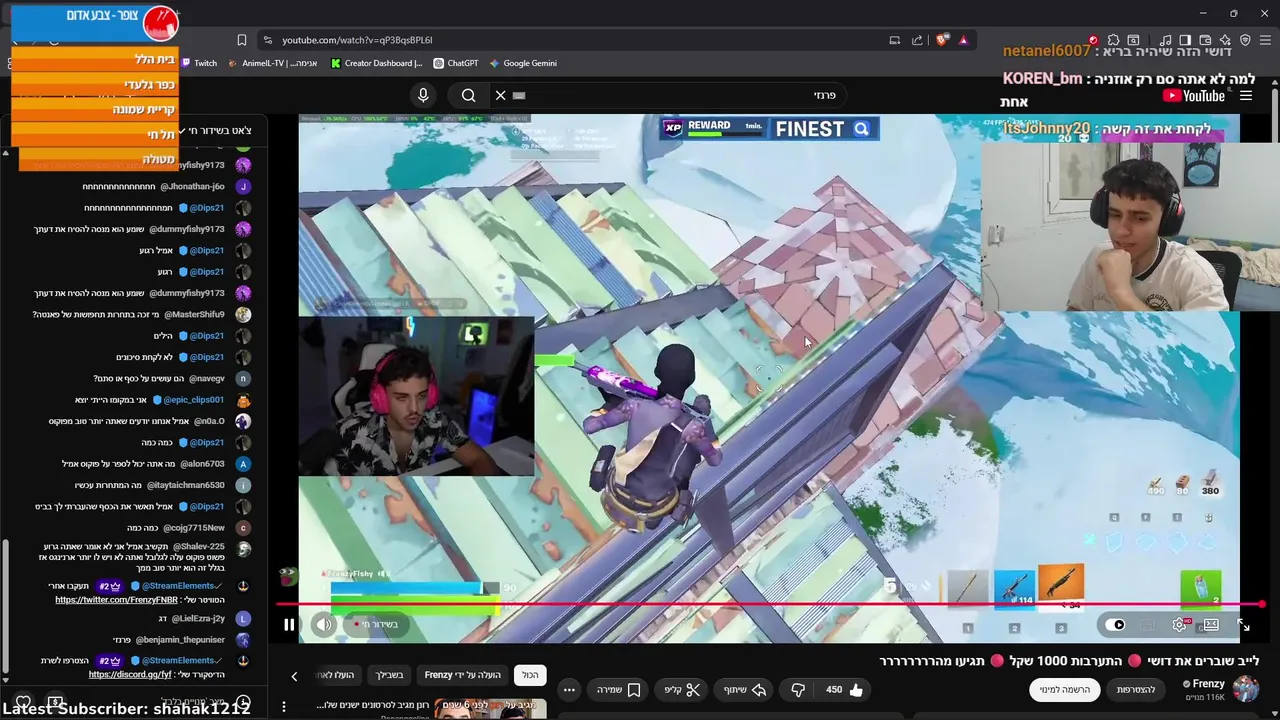Share the video with arrow button
The image size is (1280, 720).
(x=744, y=690)
